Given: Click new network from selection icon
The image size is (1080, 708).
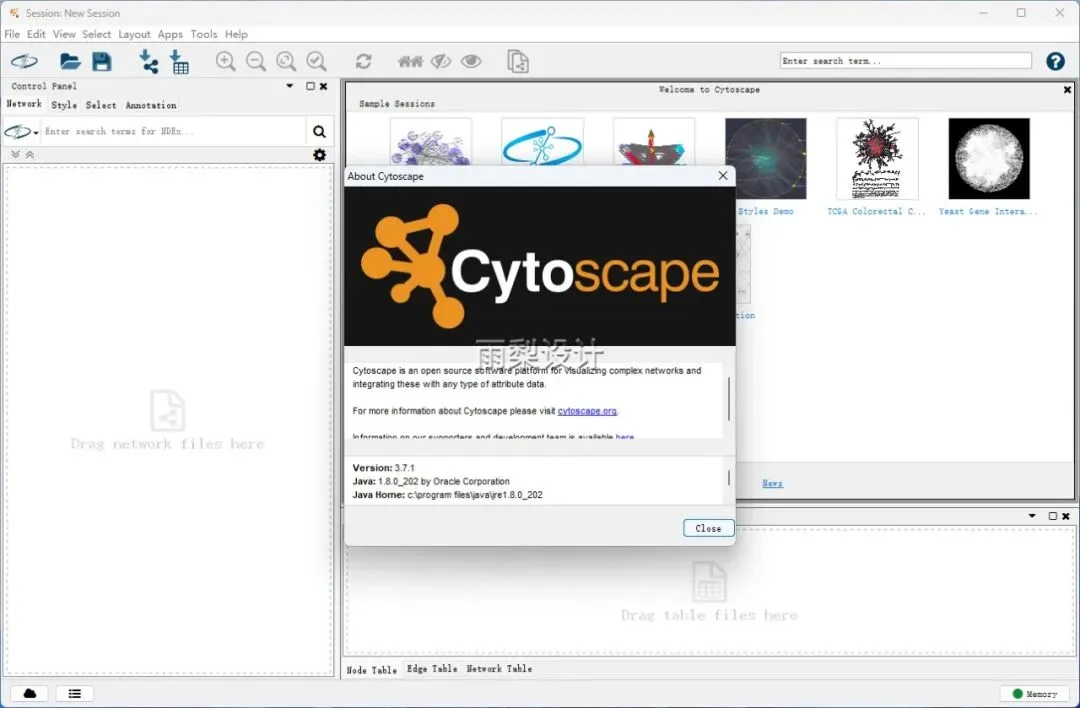Looking at the screenshot, I should point(518,61).
